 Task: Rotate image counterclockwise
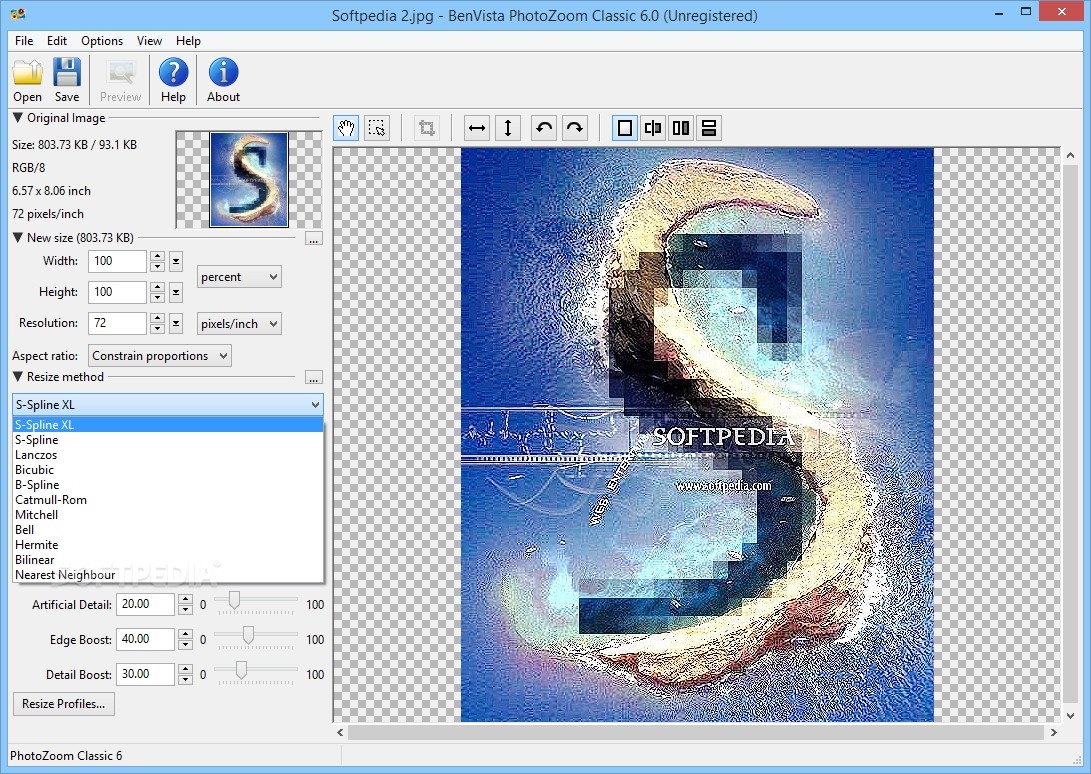pyautogui.click(x=544, y=128)
